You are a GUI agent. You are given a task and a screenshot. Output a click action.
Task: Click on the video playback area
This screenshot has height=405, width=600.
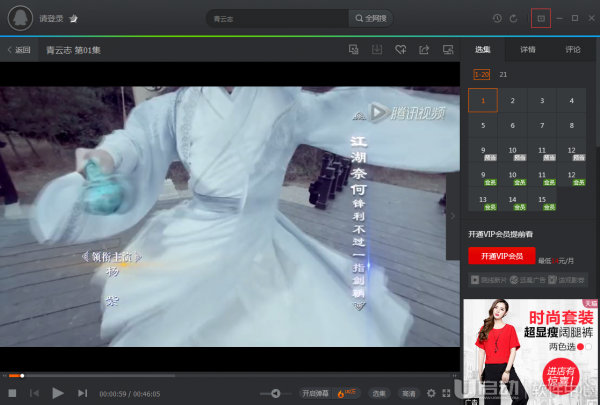230,216
